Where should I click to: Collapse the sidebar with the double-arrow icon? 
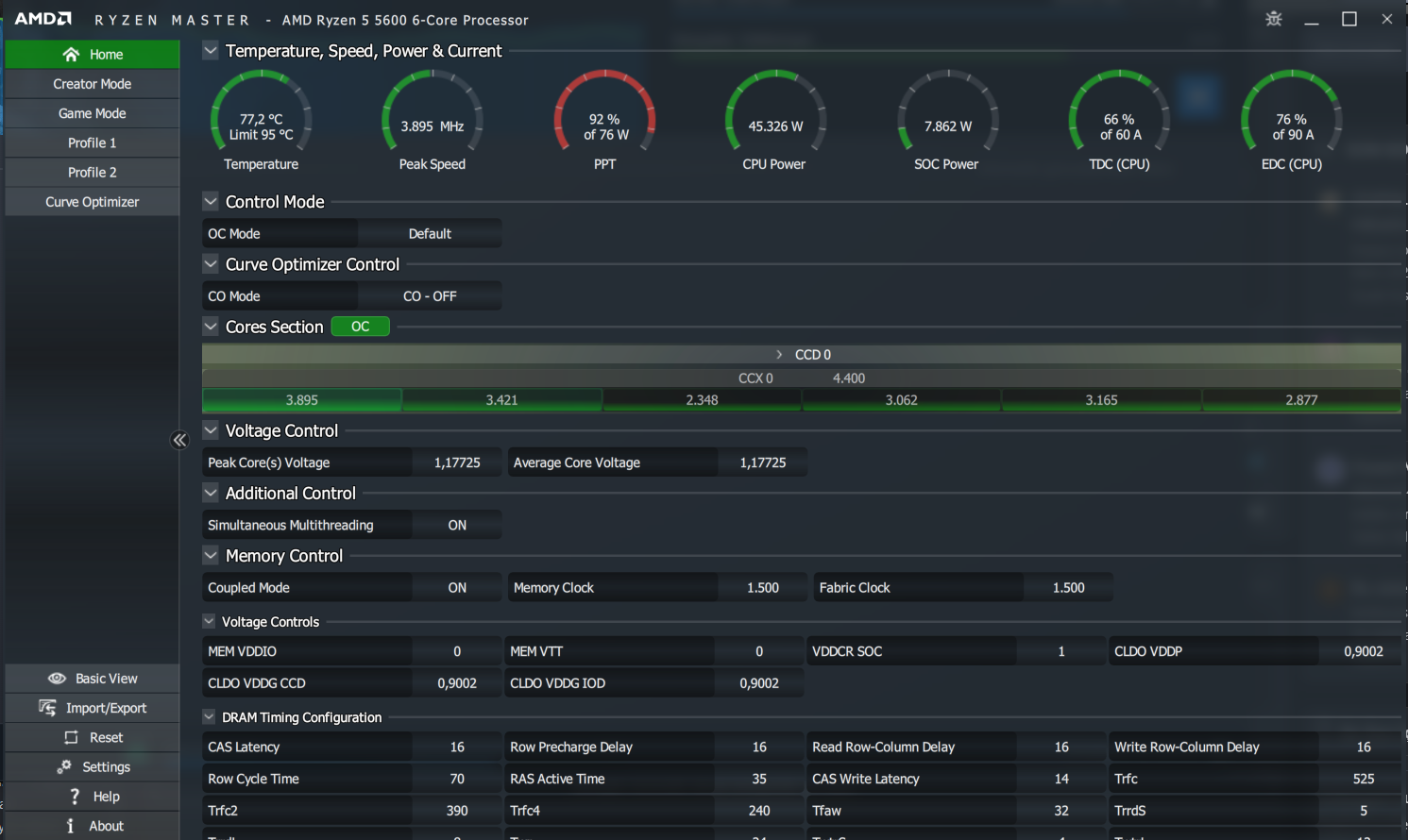point(179,441)
